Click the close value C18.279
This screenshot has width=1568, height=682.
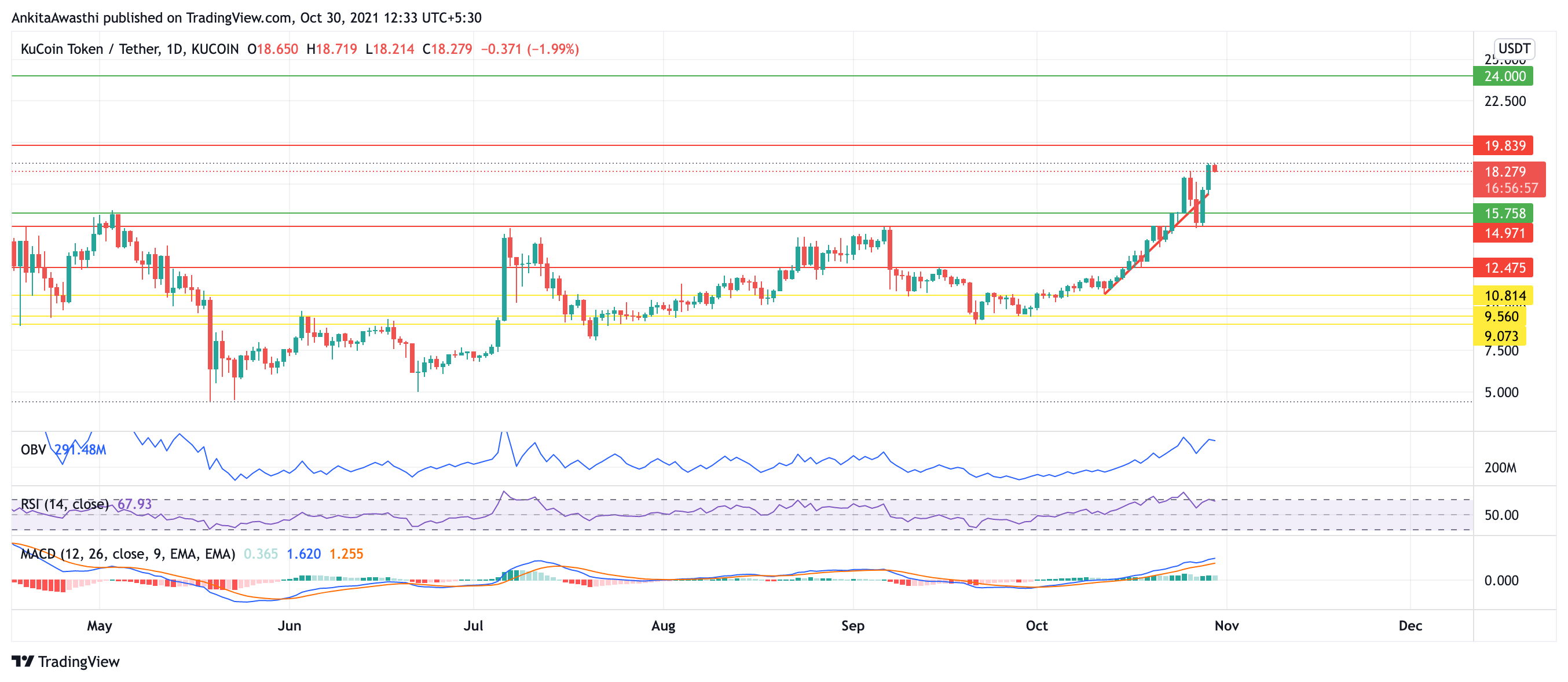[x=448, y=49]
